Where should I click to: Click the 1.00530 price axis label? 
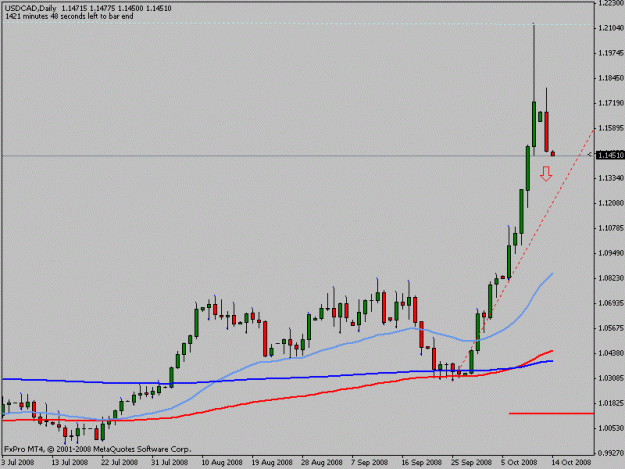coord(611,428)
